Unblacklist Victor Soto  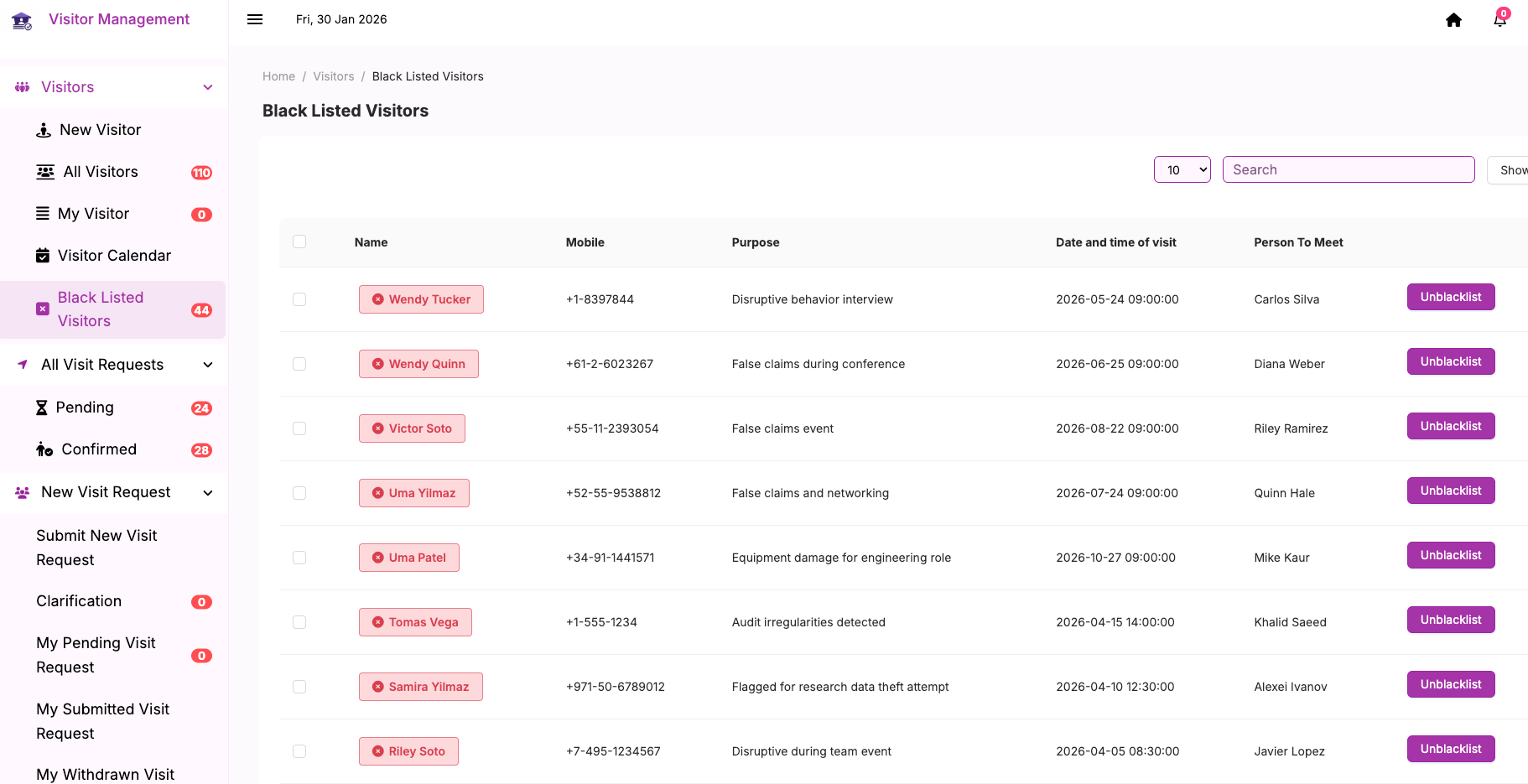(x=1450, y=426)
